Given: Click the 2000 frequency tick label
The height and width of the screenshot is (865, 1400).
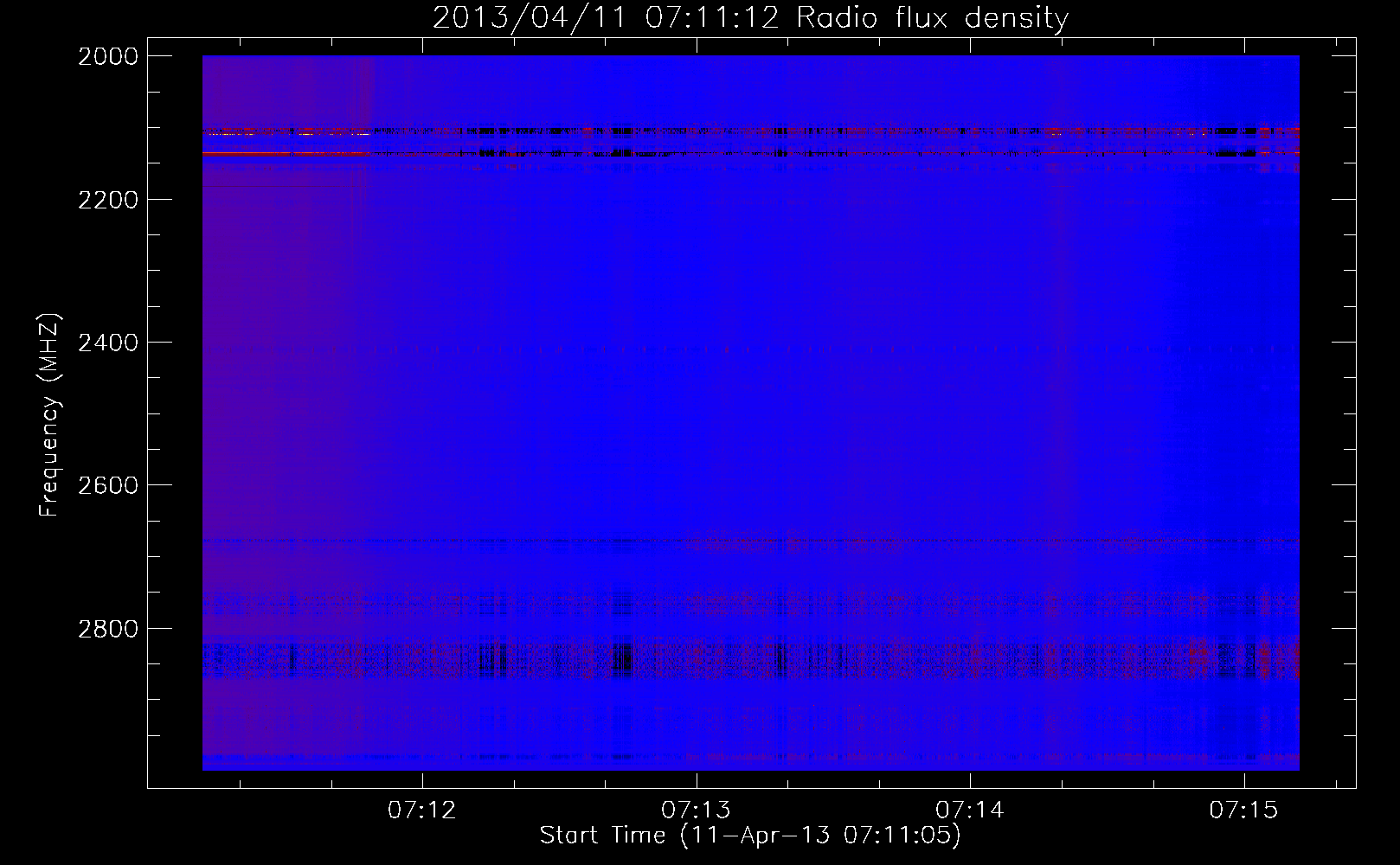Looking at the screenshot, I should tap(108, 56).
